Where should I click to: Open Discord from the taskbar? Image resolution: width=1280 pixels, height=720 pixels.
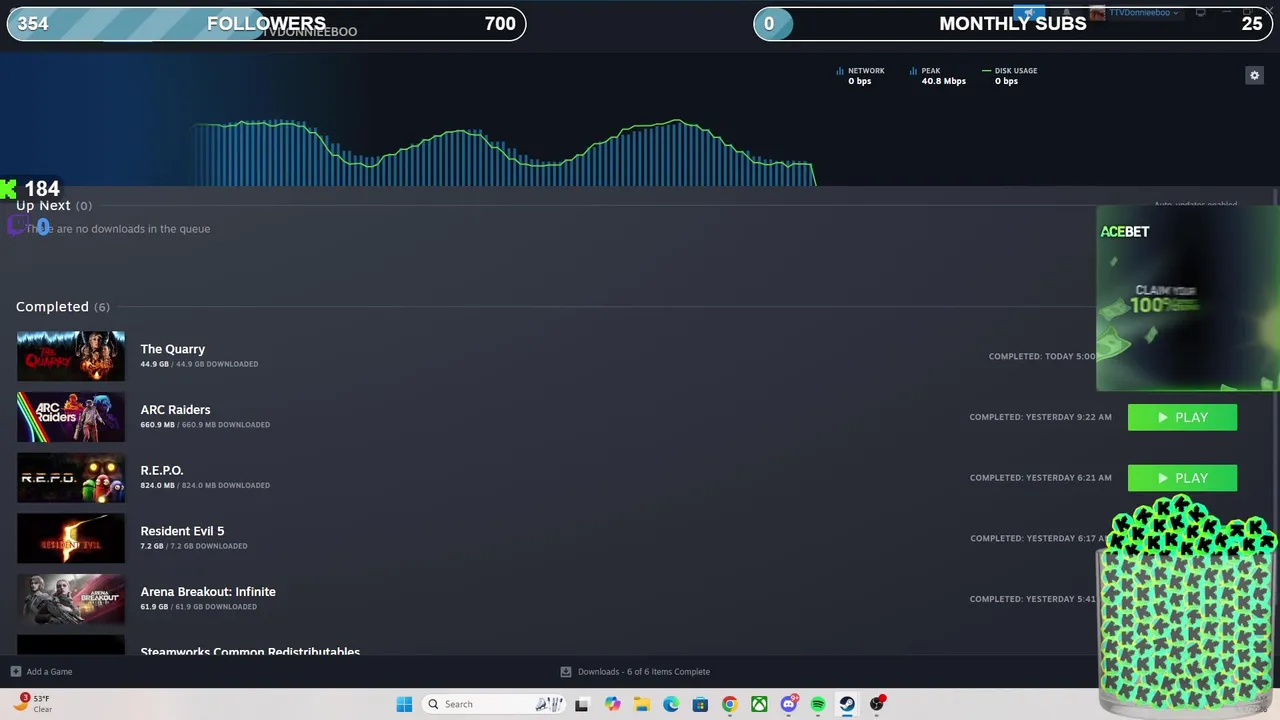pos(789,704)
